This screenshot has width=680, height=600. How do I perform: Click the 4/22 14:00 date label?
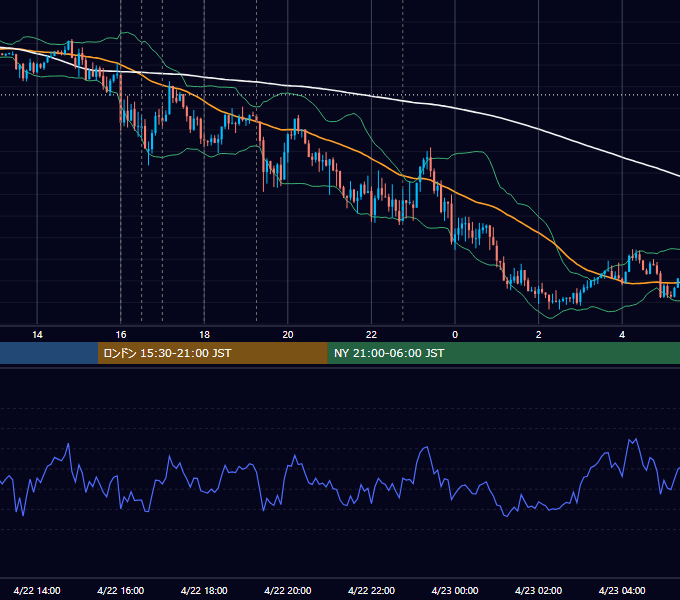[x=37, y=590]
